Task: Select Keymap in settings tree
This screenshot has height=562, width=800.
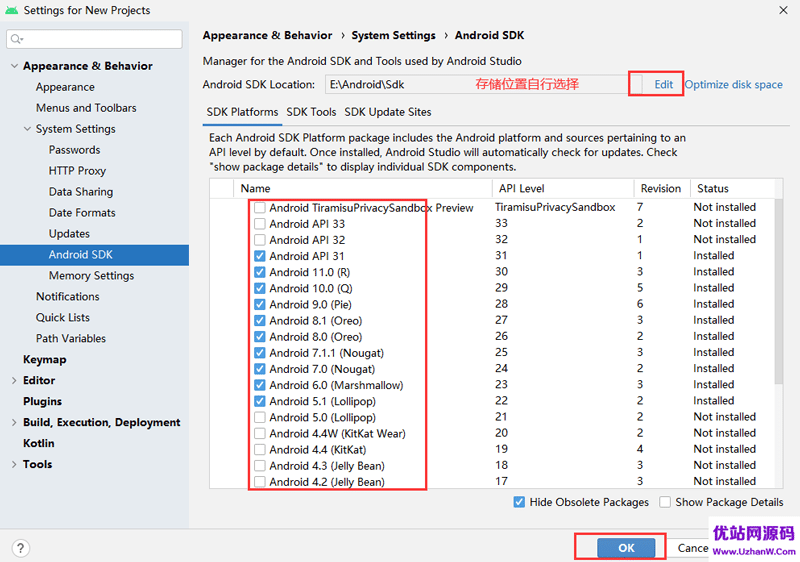Action: (x=44, y=360)
